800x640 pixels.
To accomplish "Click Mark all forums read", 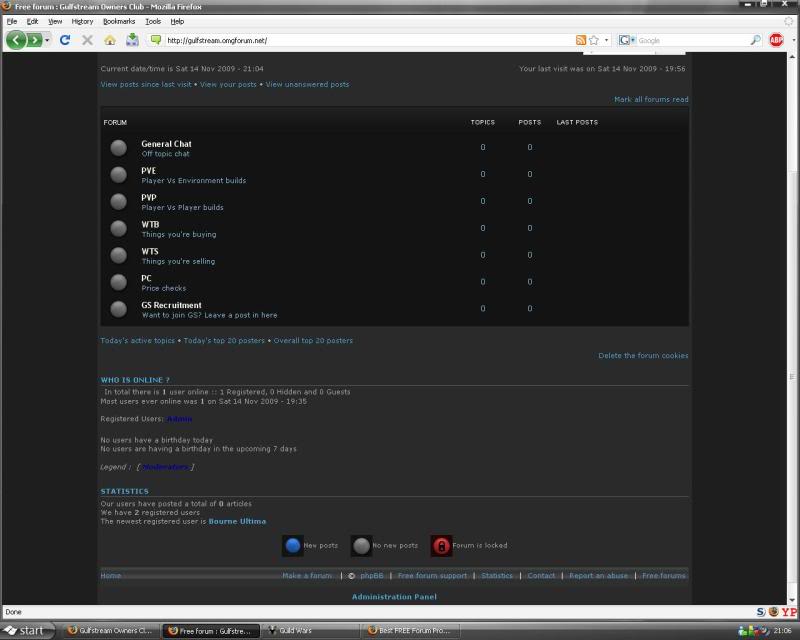I will click(651, 100).
